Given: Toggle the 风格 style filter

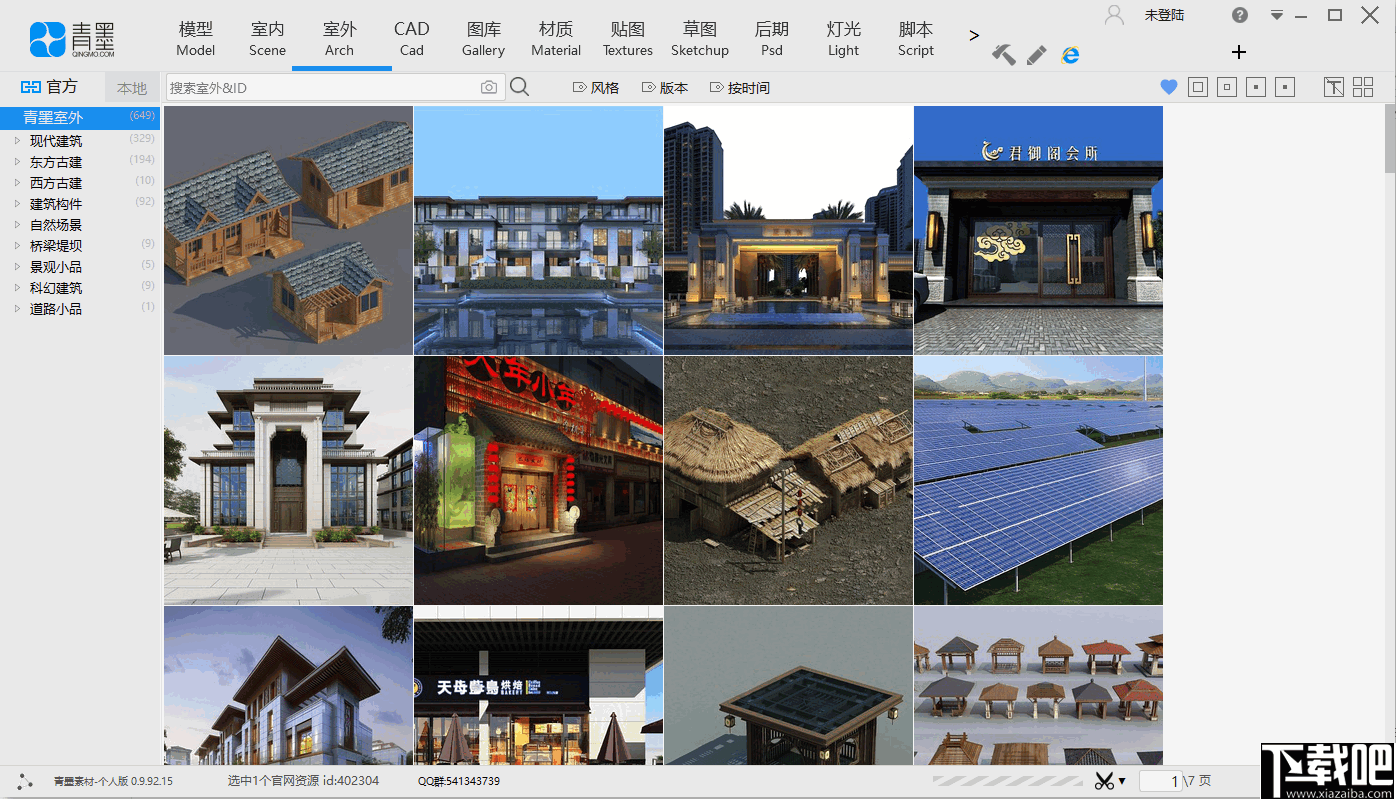Looking at the screenshot, I should 596,88.
